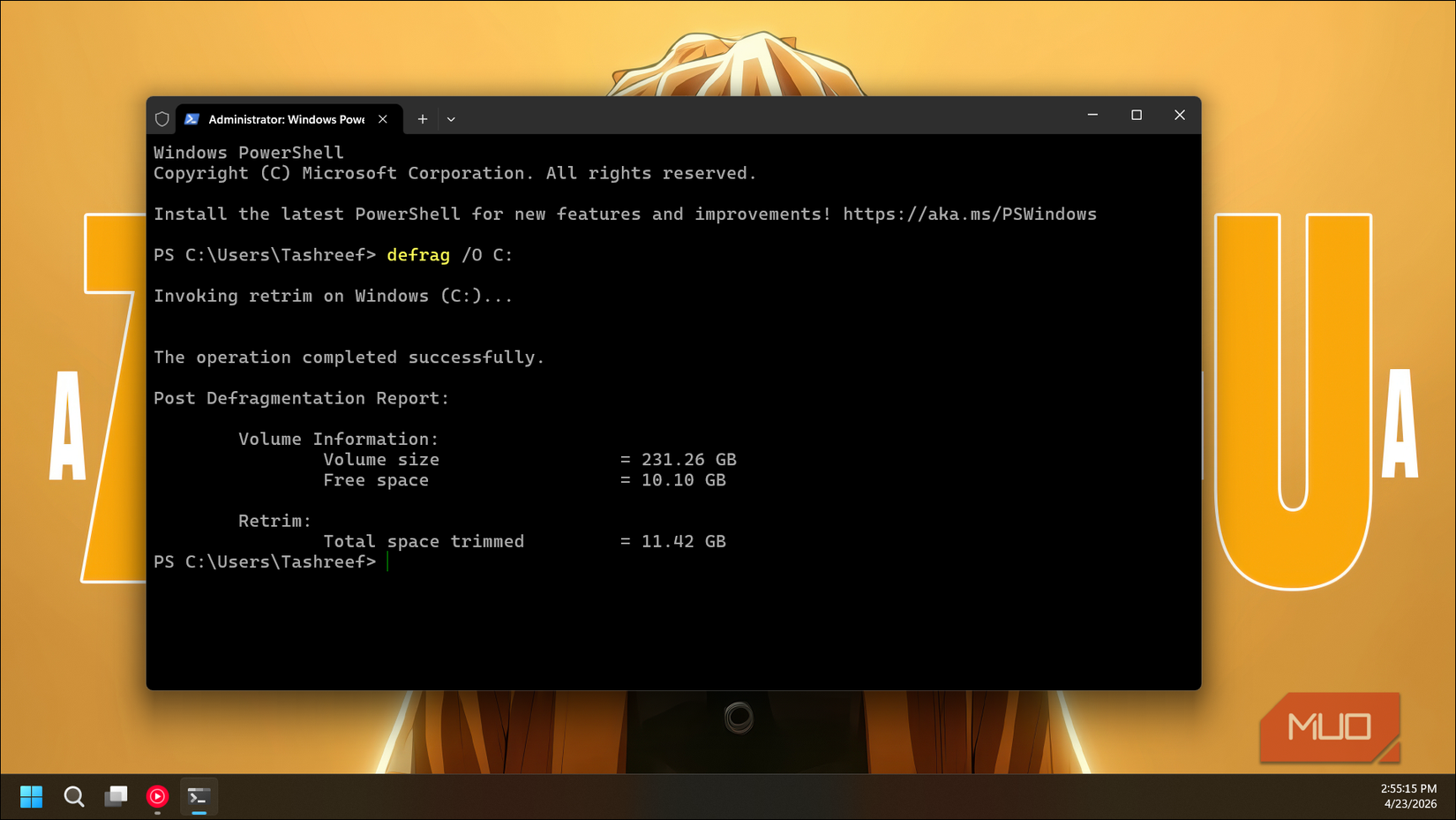The width and height of the screenshot is (1456, 820).
Task: Open the https://aka.ms/PSWindows link
Action: [x=968, y=214]
